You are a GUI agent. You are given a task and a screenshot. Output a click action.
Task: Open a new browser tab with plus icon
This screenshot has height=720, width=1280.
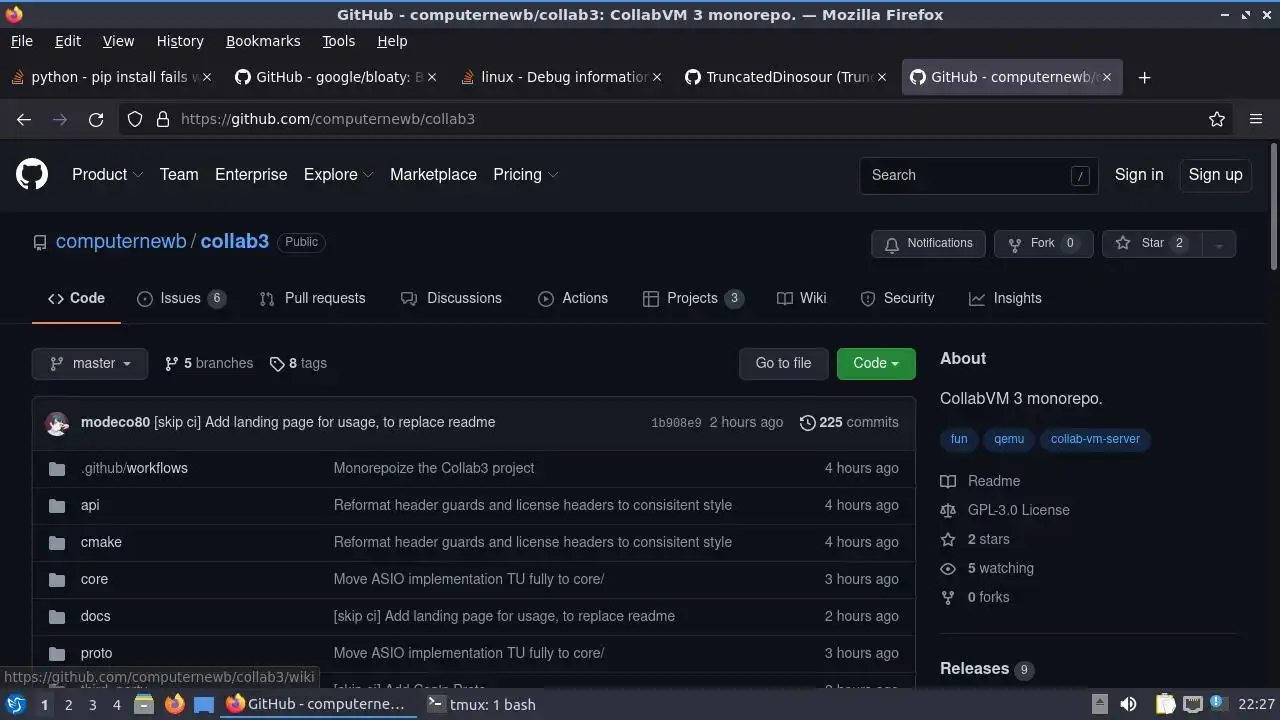tap(1145, 77)
